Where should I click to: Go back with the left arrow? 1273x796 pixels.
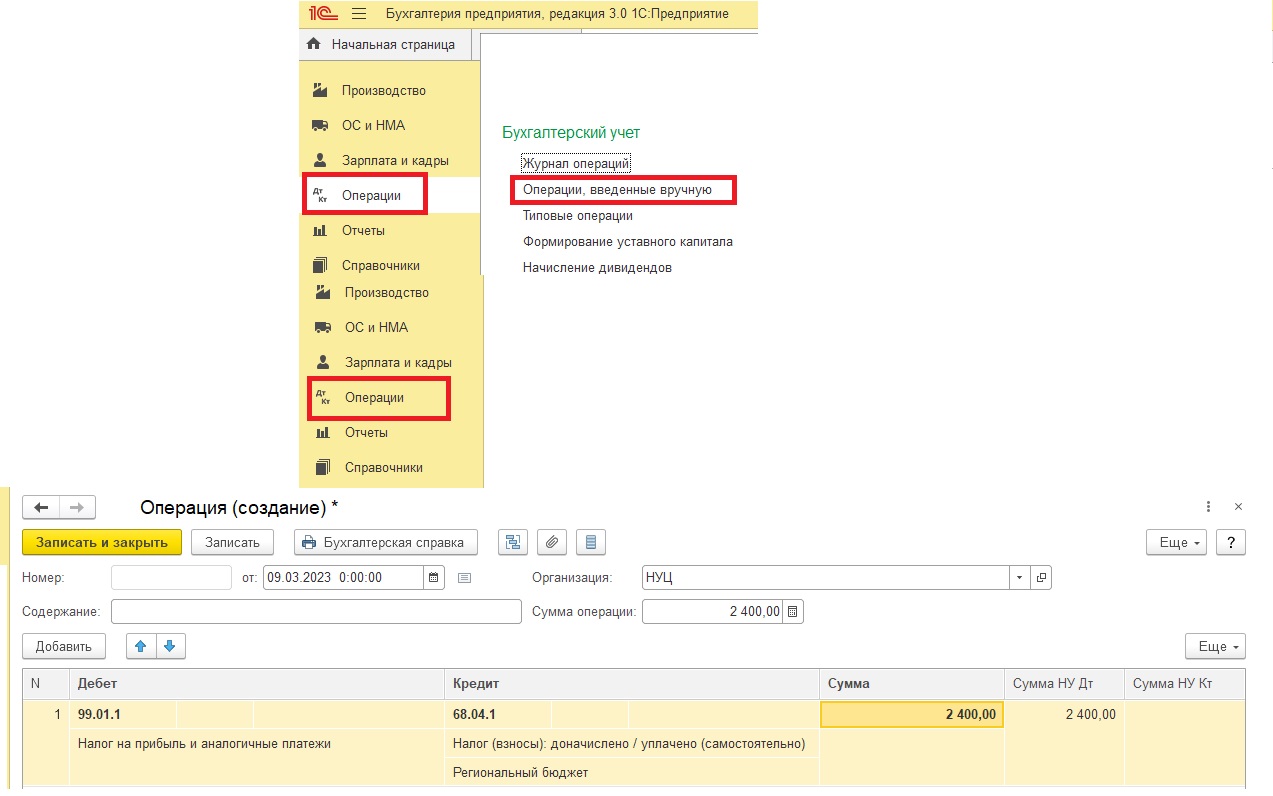coord(41,508)
